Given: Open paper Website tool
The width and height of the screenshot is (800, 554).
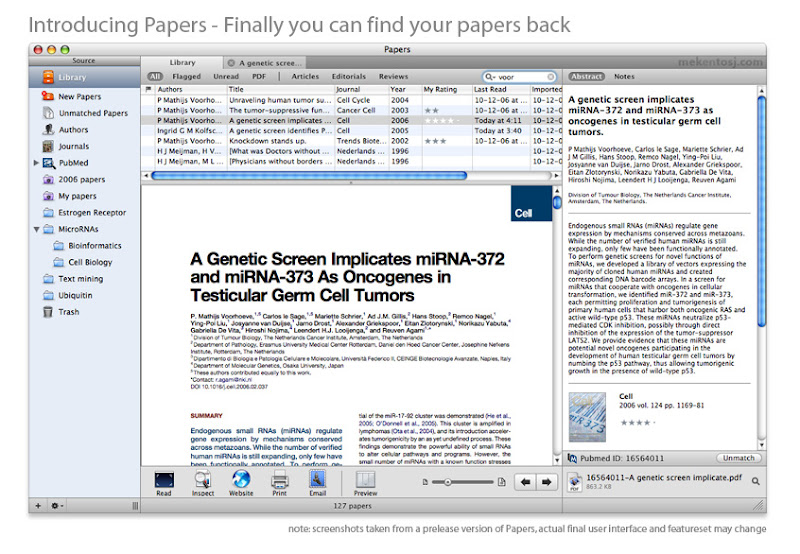Looking at the screenshot, I should [241, 483].
